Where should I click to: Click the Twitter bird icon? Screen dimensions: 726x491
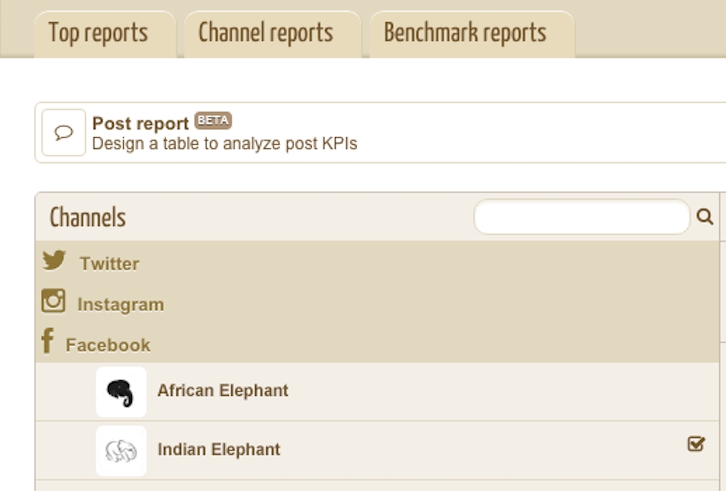pyautogui.click(x=54, y=260)
